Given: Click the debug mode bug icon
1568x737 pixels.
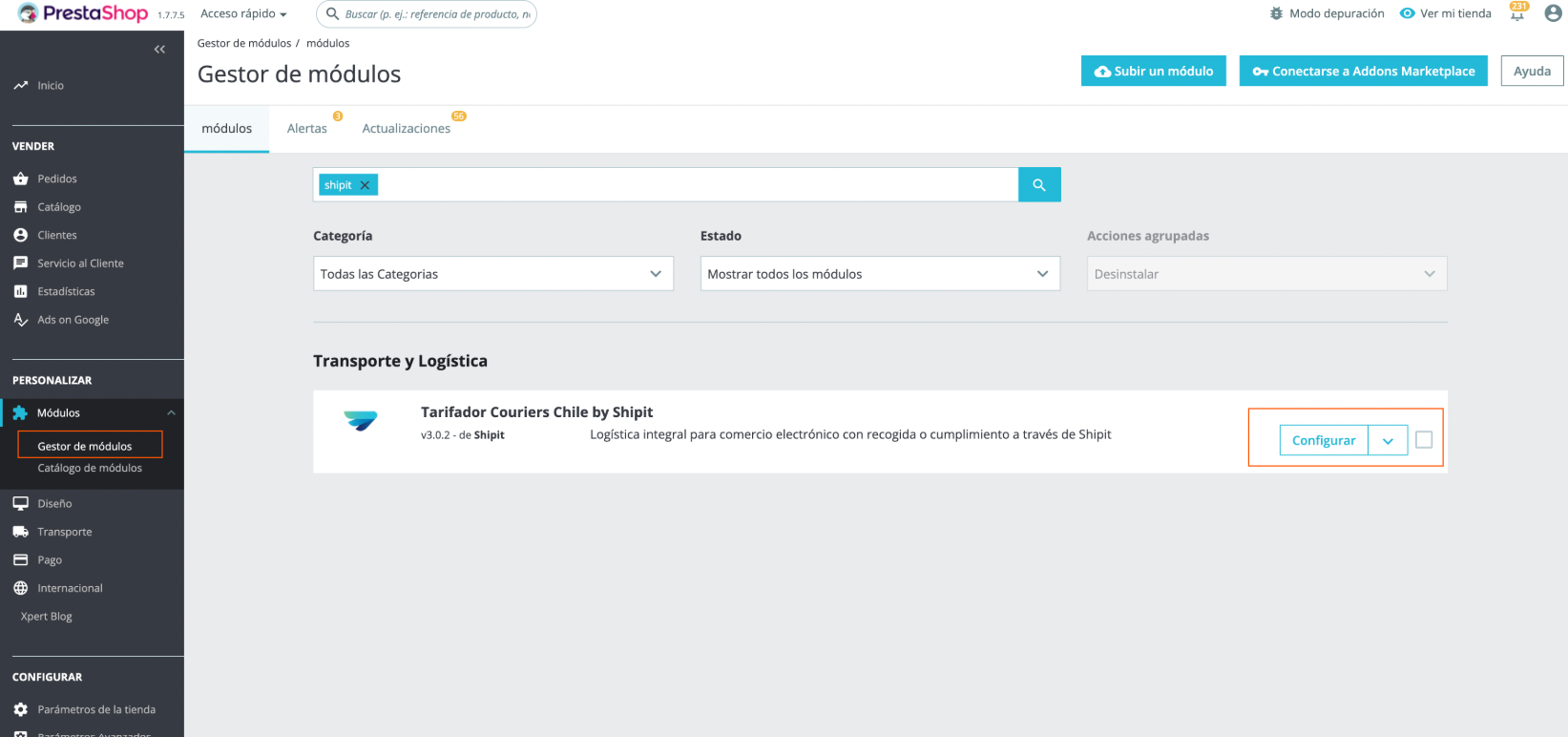Looking at the screenshot, I should [x=1276, y=13].
